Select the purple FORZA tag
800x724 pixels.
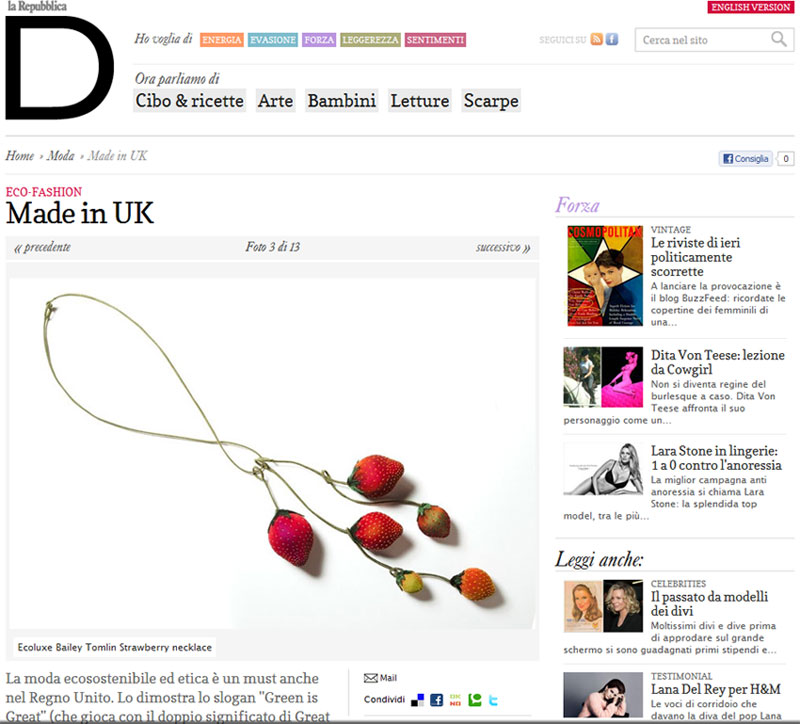point(319,40)
